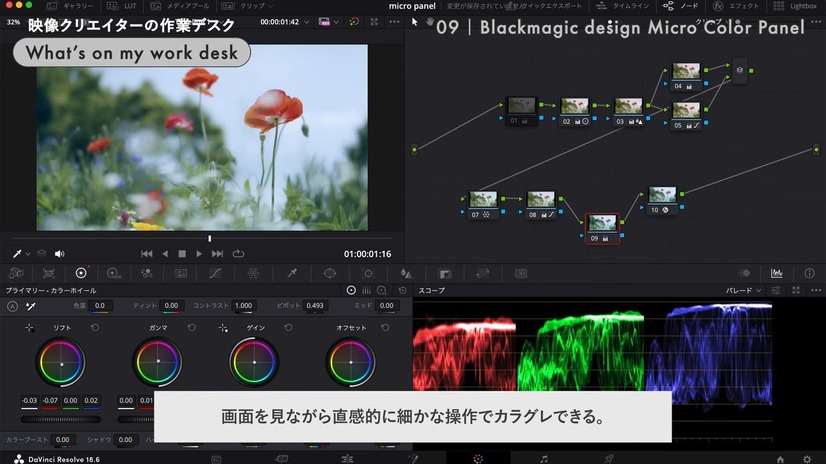
Task: Open the RGB Mixer palette
Action: click(x=147, y=273)
